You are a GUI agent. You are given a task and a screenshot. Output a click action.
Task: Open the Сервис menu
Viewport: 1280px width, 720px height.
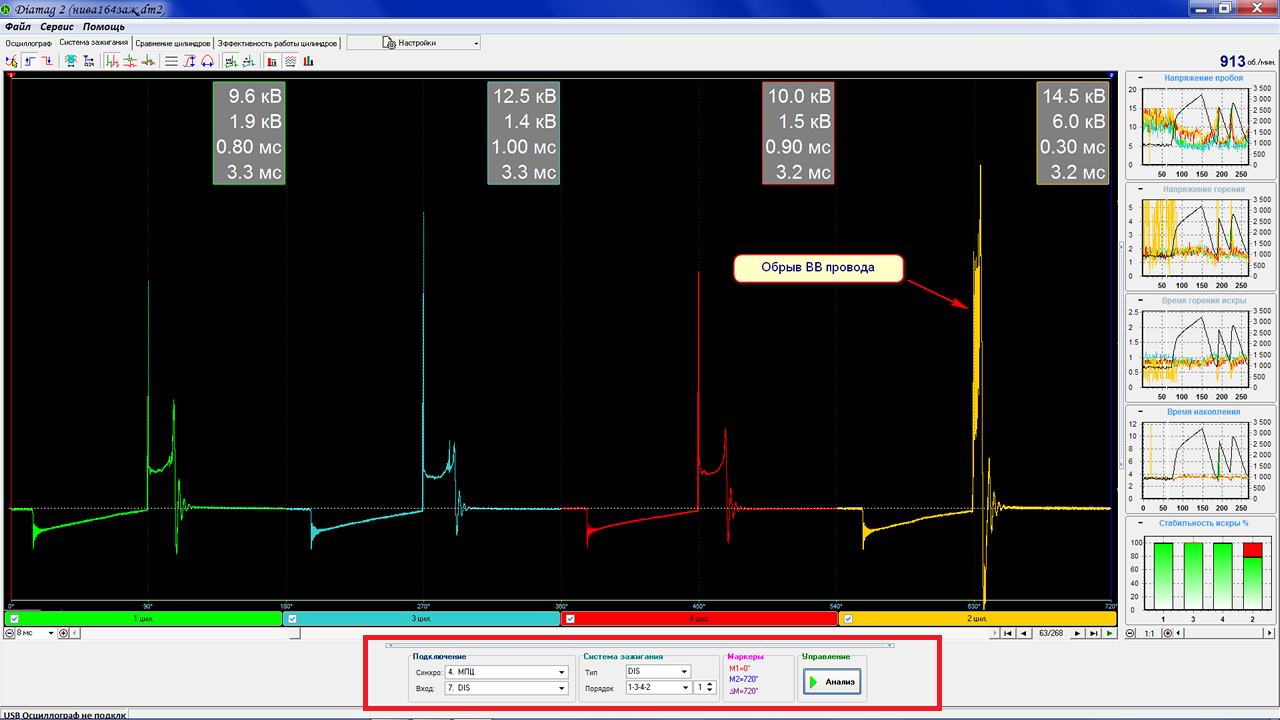[x=56, y=26]
